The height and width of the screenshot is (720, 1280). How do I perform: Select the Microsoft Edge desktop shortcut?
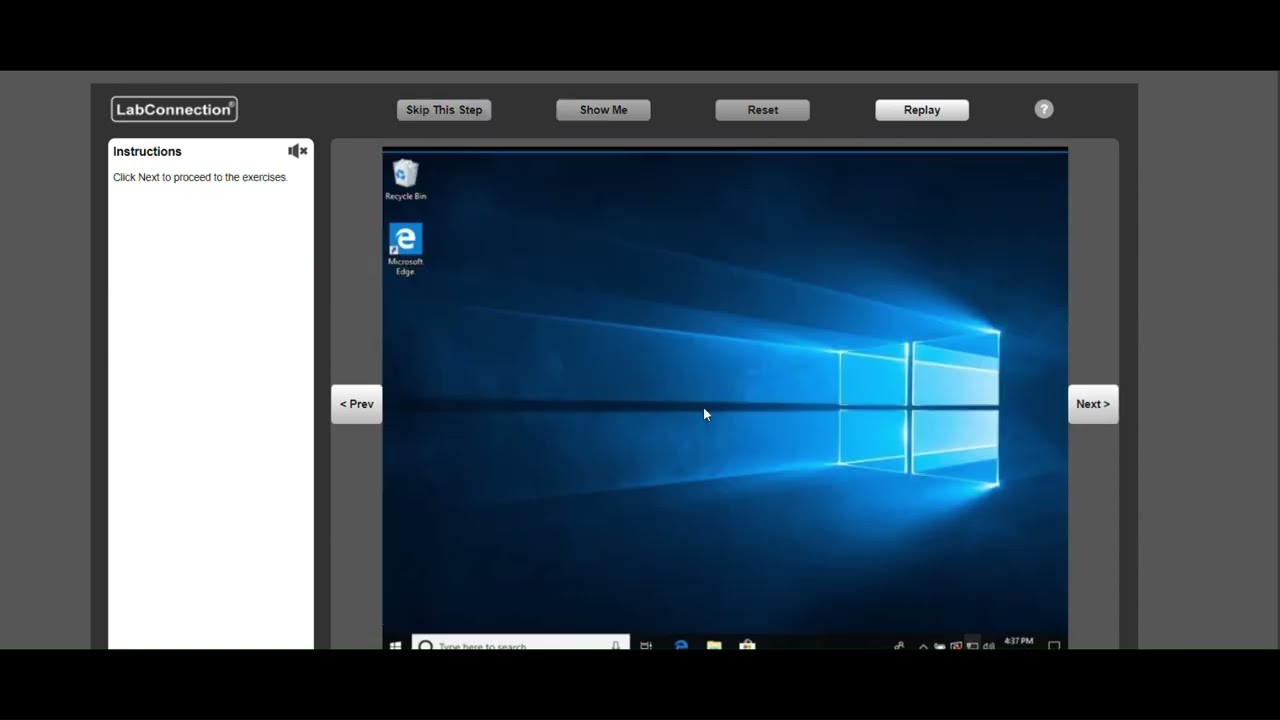(405, 249)
